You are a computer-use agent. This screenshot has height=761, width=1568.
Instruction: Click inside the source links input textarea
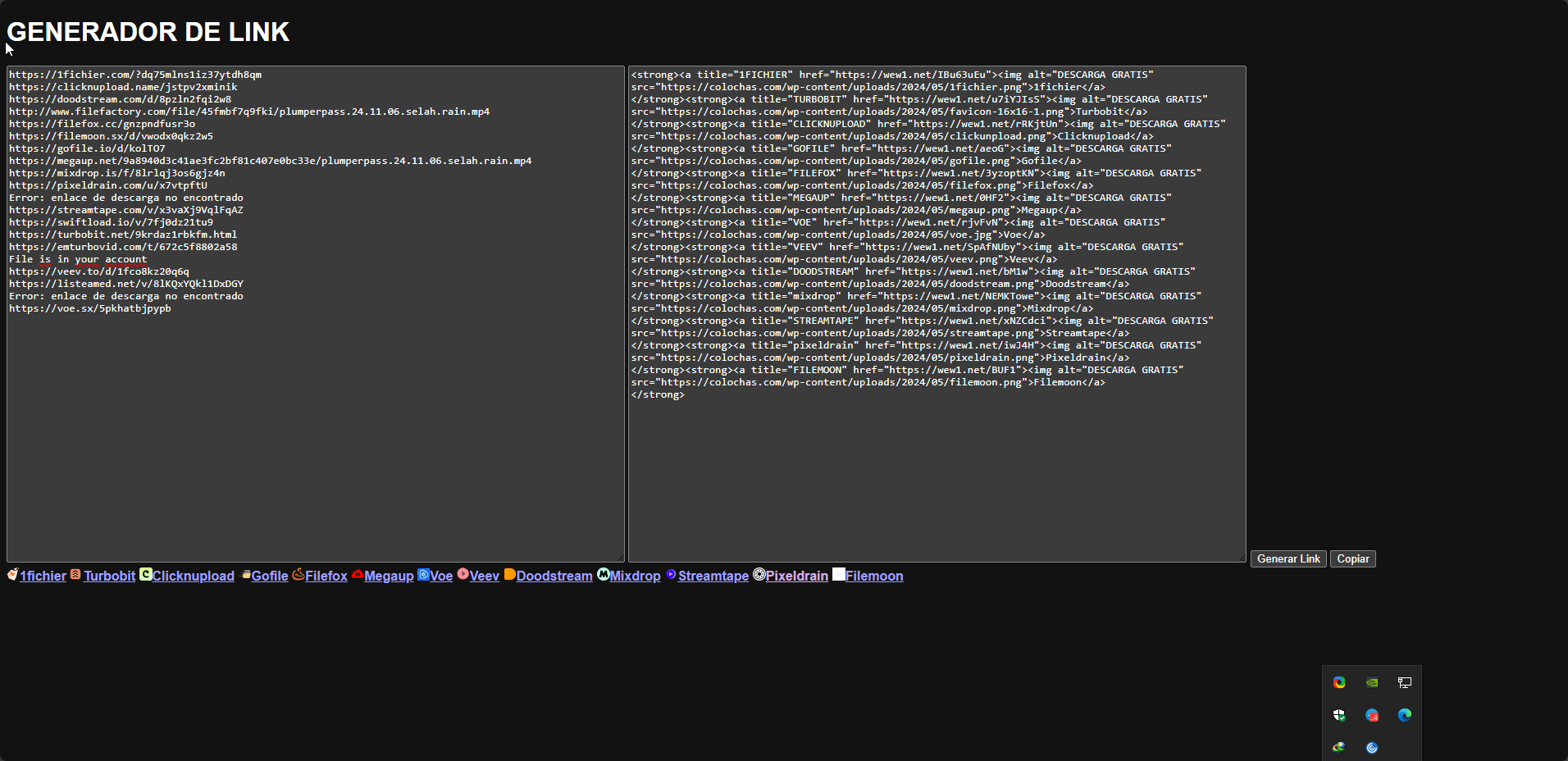316,426
